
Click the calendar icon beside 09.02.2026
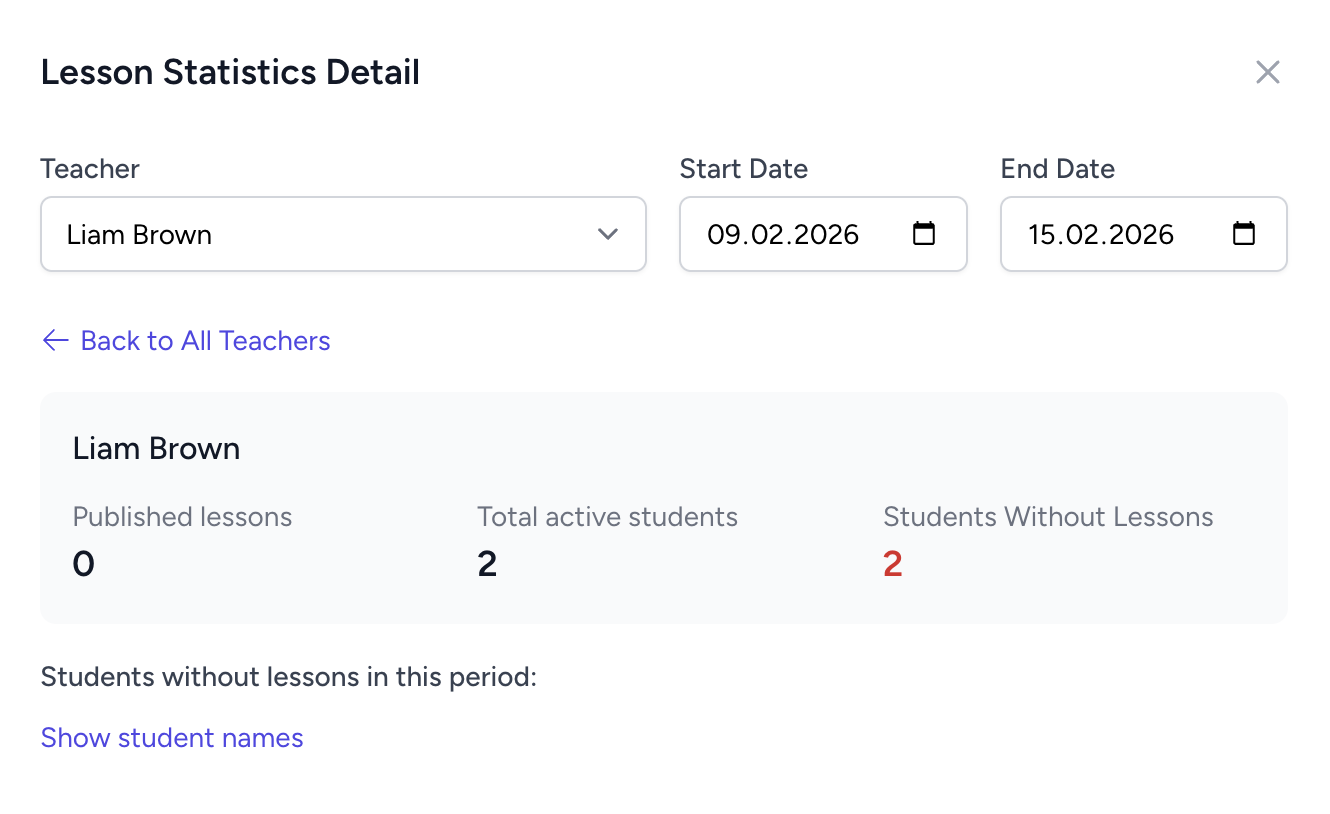923,234
